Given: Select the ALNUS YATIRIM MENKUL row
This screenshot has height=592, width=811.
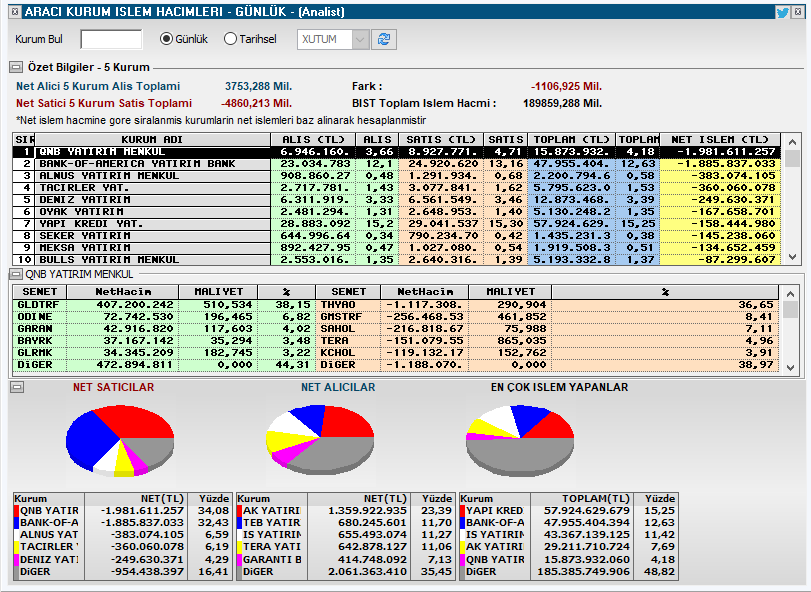Looking at the screenshot, I should (397, 176).
